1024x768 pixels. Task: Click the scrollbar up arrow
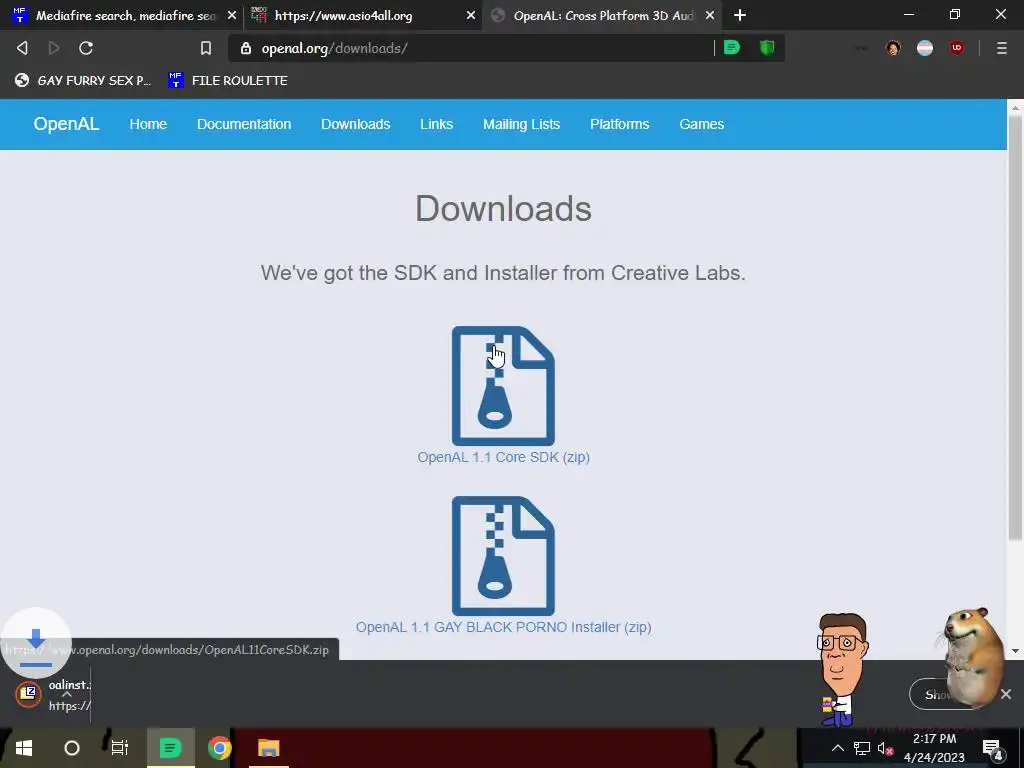click(1015, 107)
